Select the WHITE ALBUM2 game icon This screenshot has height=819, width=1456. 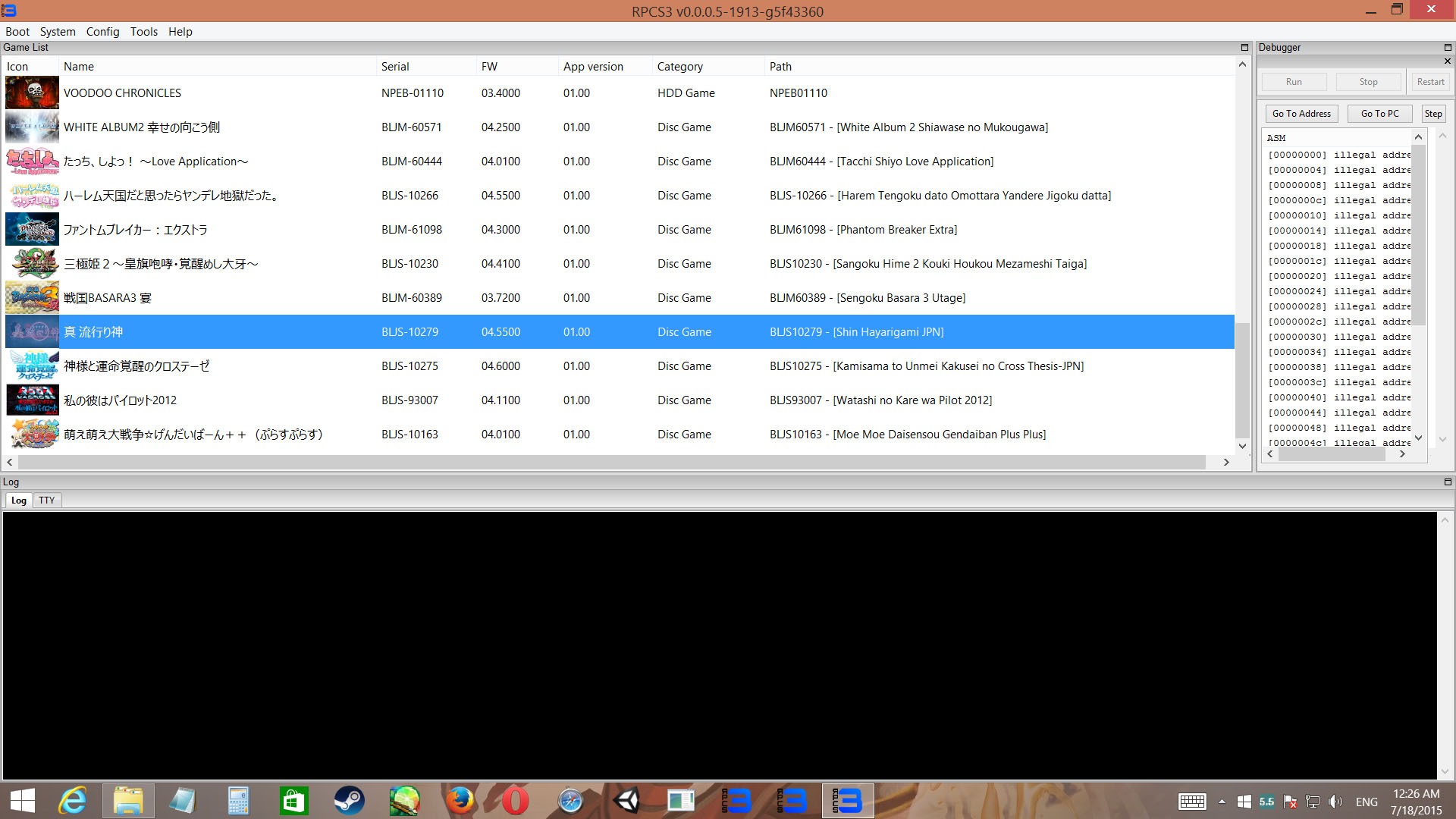click(32, 127)
